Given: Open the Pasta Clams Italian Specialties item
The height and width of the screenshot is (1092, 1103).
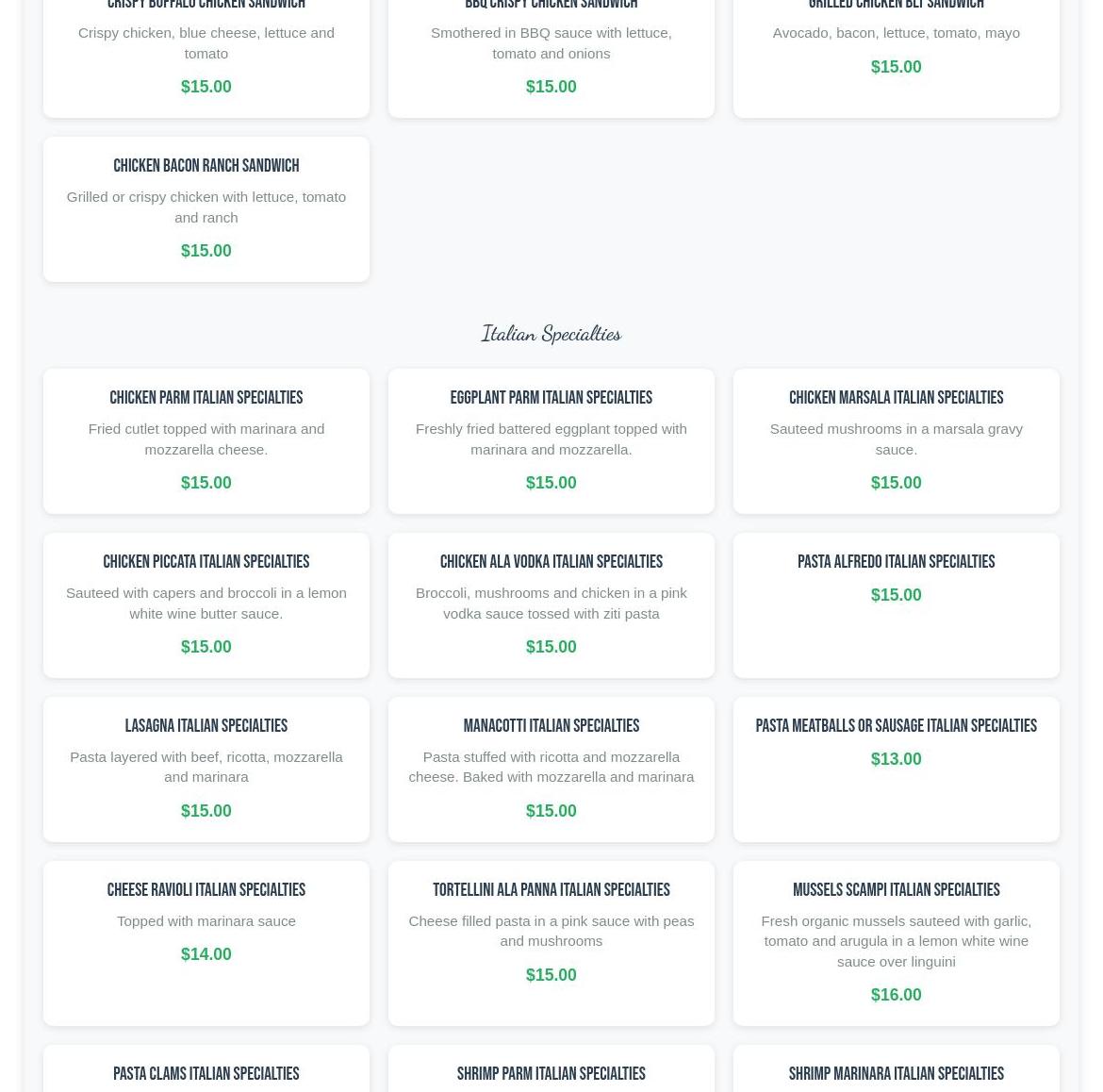Looking at the screenshot, I should [x=206, y=1074].
